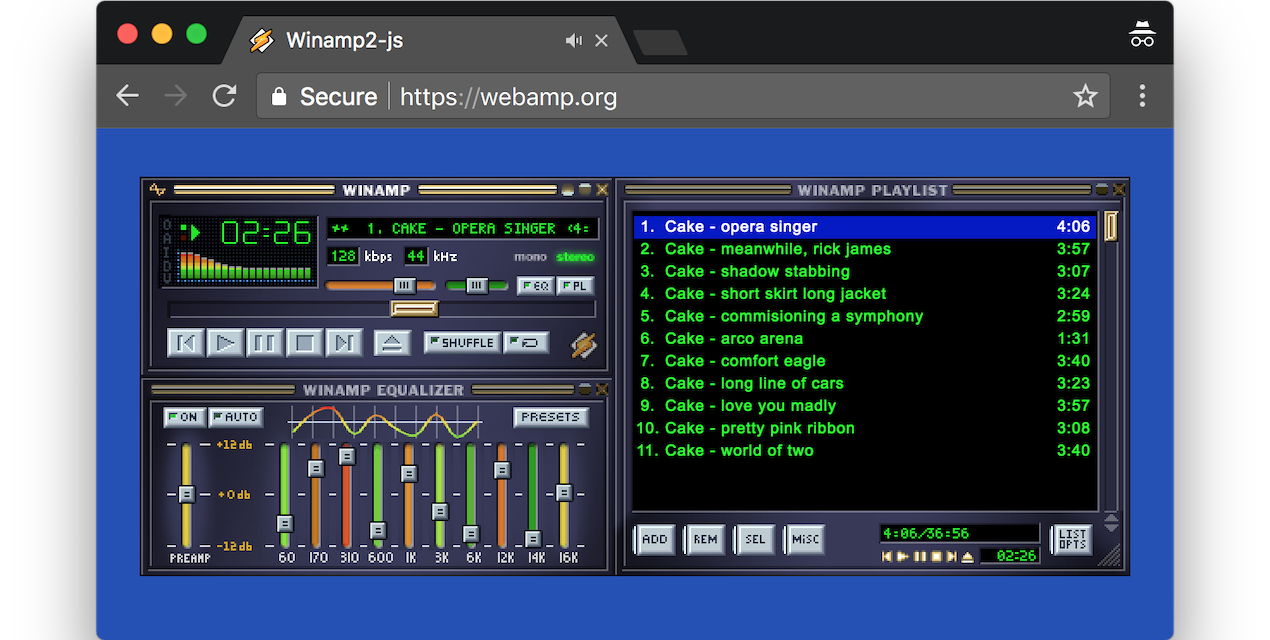Viewport: 1270px width, 640px height.
Task: Click the Winamp lightning bolt logo
Action: coord(584,344)
